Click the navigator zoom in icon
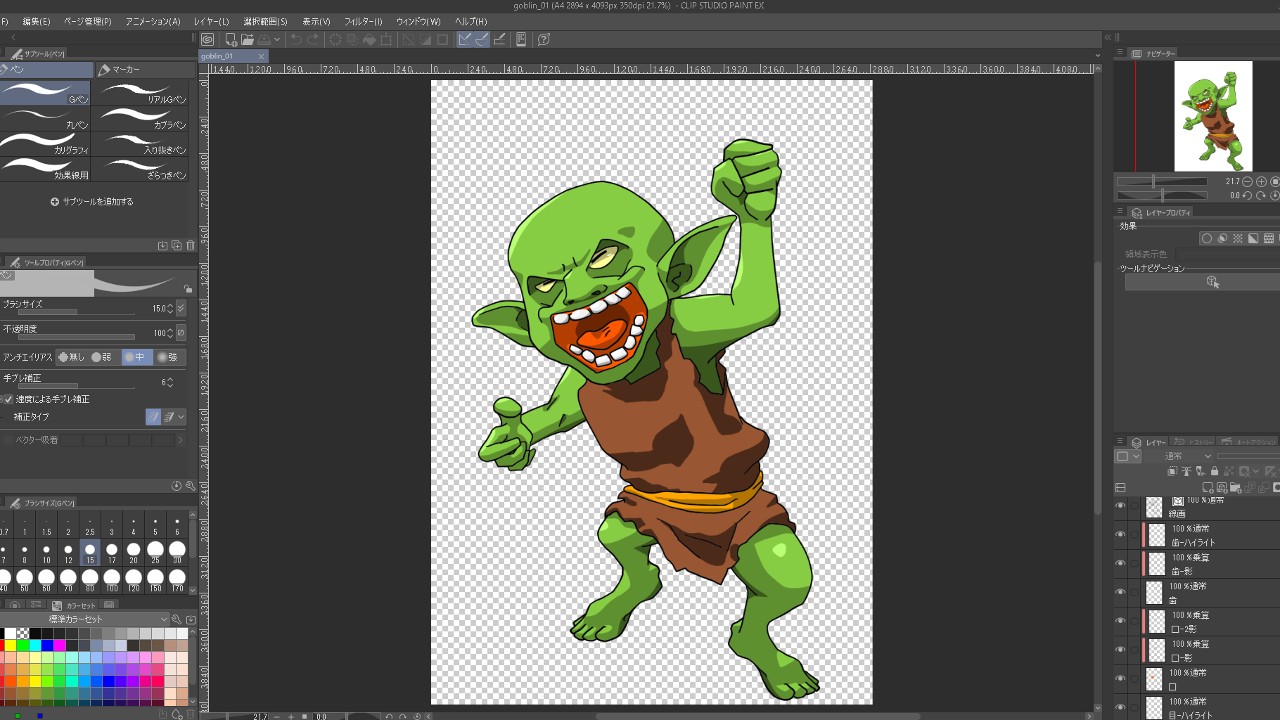 1262,182
